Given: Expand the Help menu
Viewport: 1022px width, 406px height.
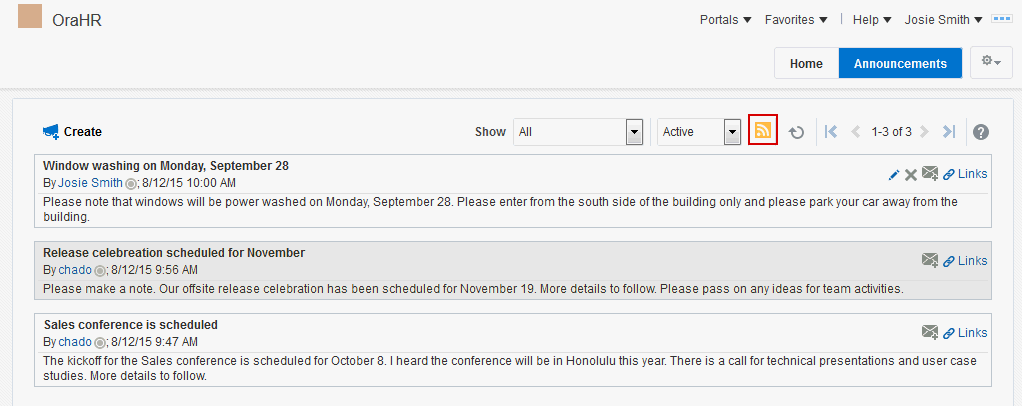Looking at the screenshot, I should 872,19.
